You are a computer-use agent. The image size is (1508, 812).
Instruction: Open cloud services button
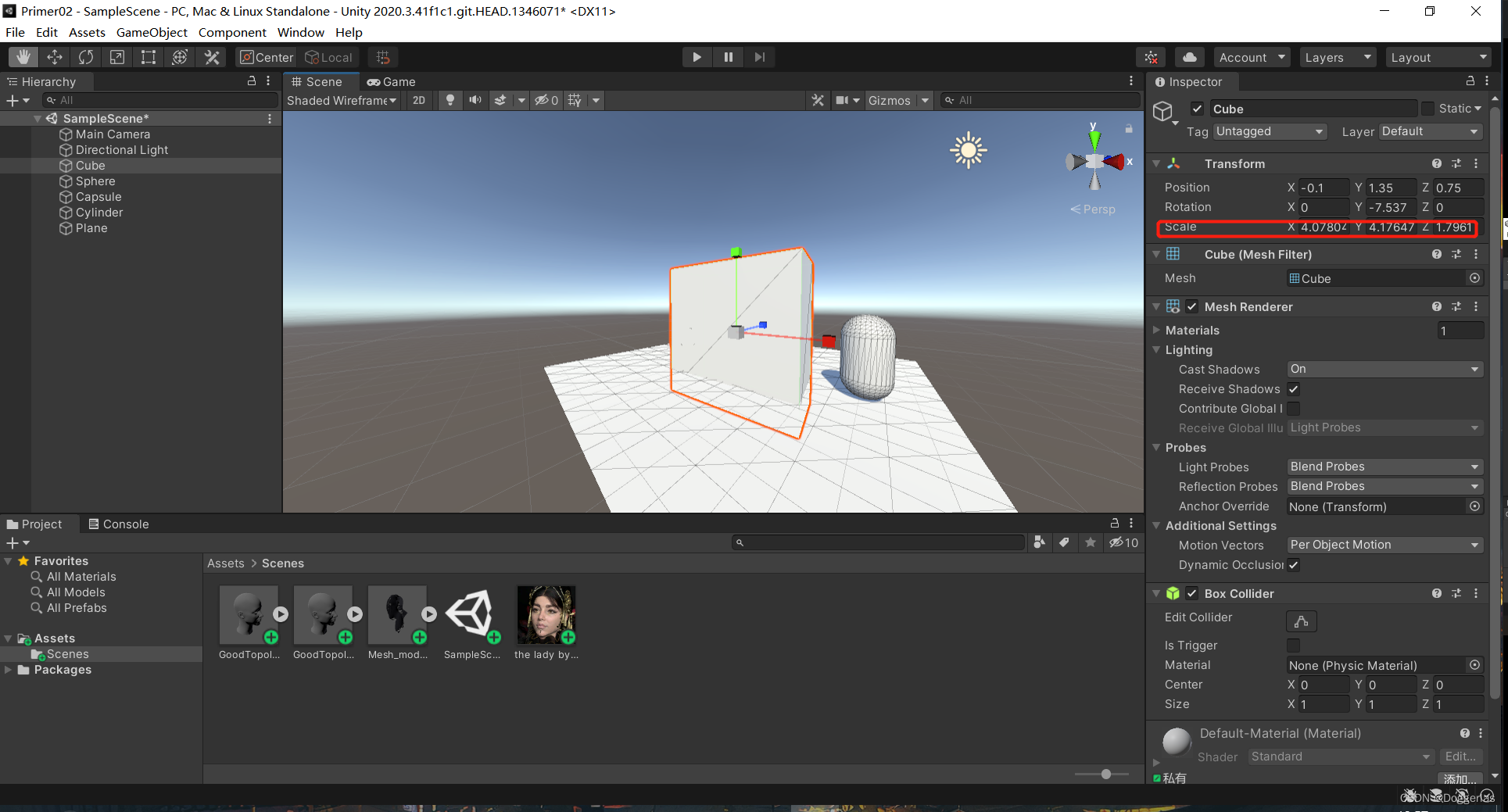pos(1189,58)
